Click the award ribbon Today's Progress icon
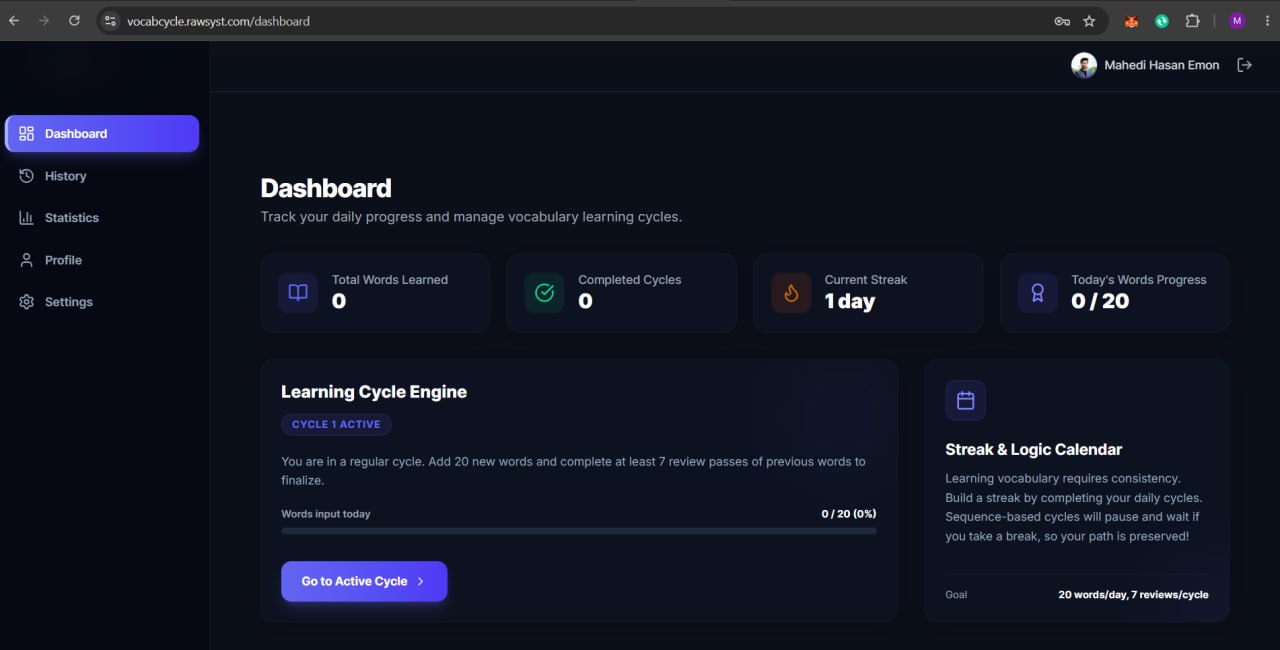The height and width of the screenshot is (650, 1280). coord(1038,293)
